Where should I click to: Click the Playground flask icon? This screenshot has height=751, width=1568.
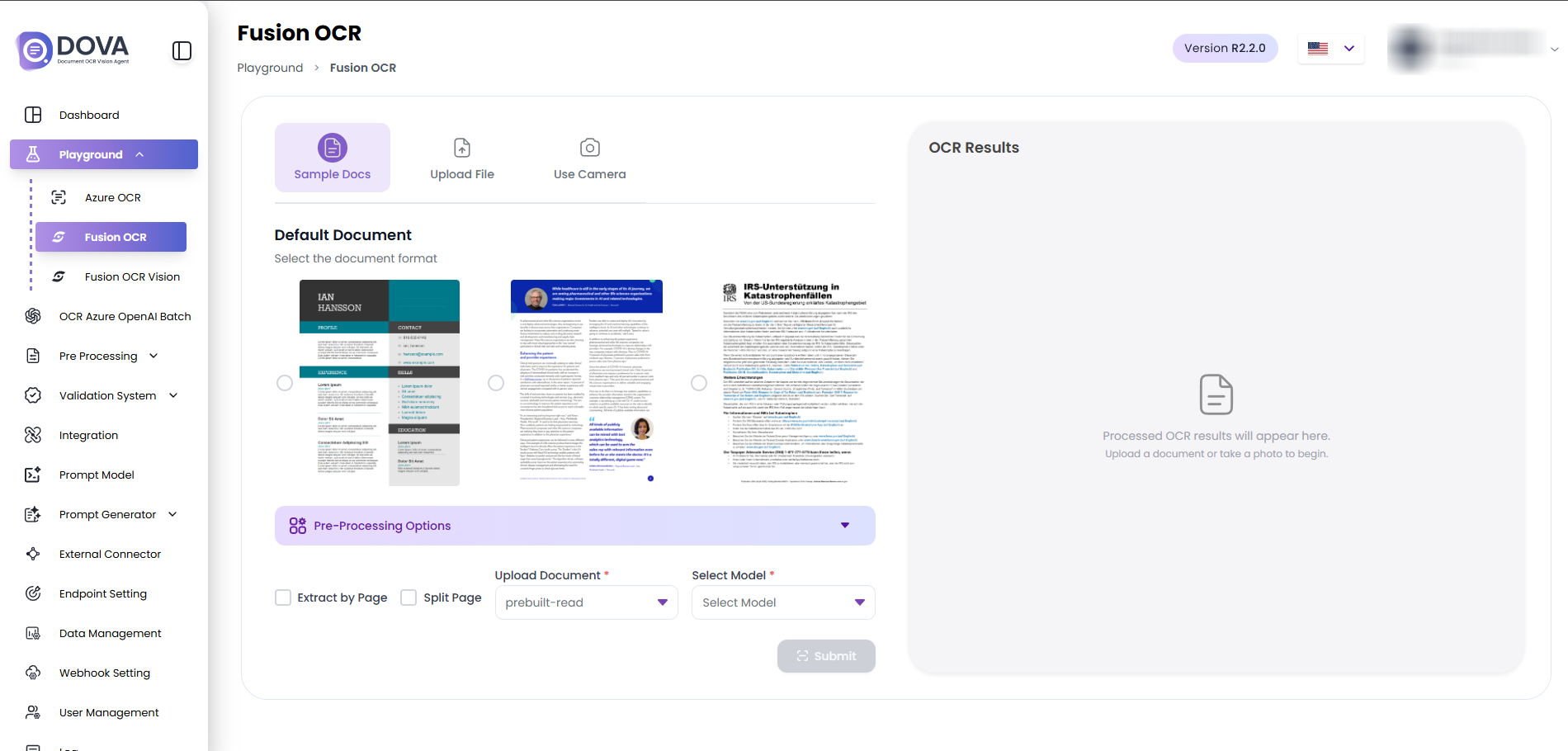tap(33, 154)
